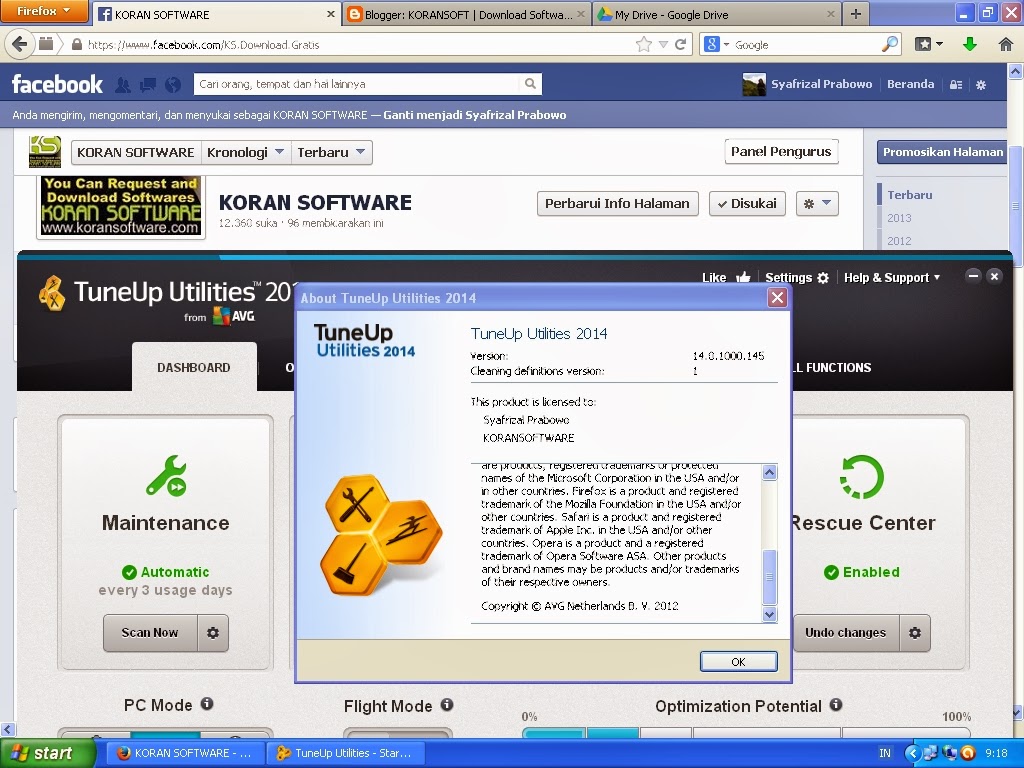Viewport: 1024px width, 768px height.
Task: Click Promosikan Halaman button
Action: (x=942, y=152)
